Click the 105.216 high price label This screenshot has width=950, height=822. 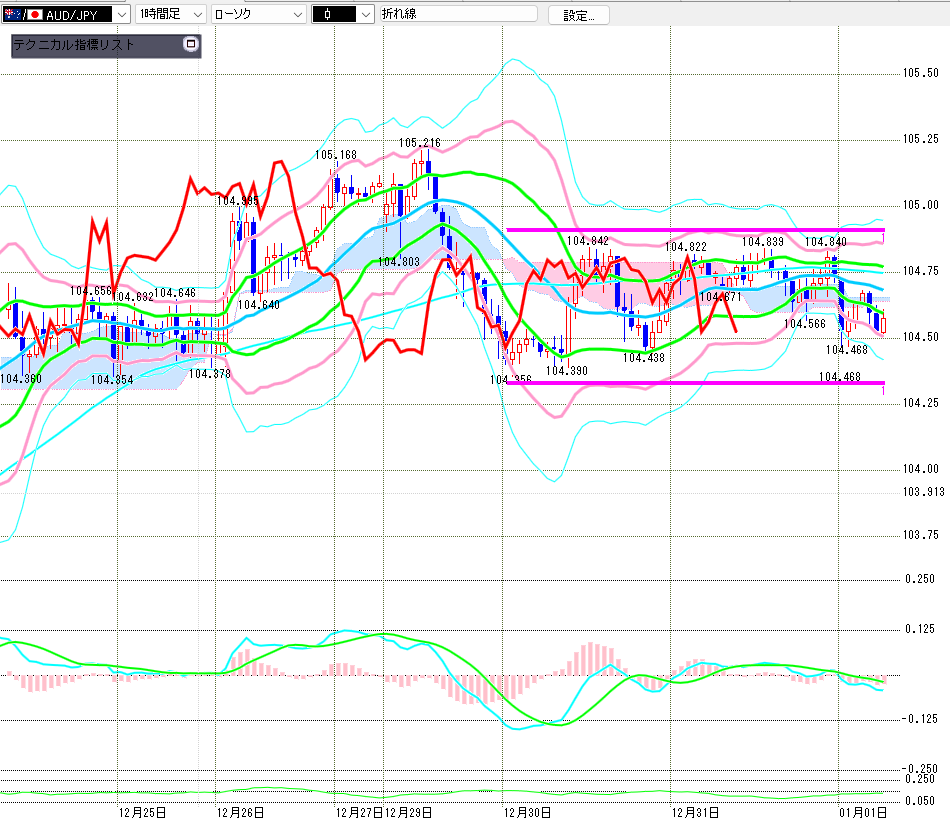coord(419,143)
